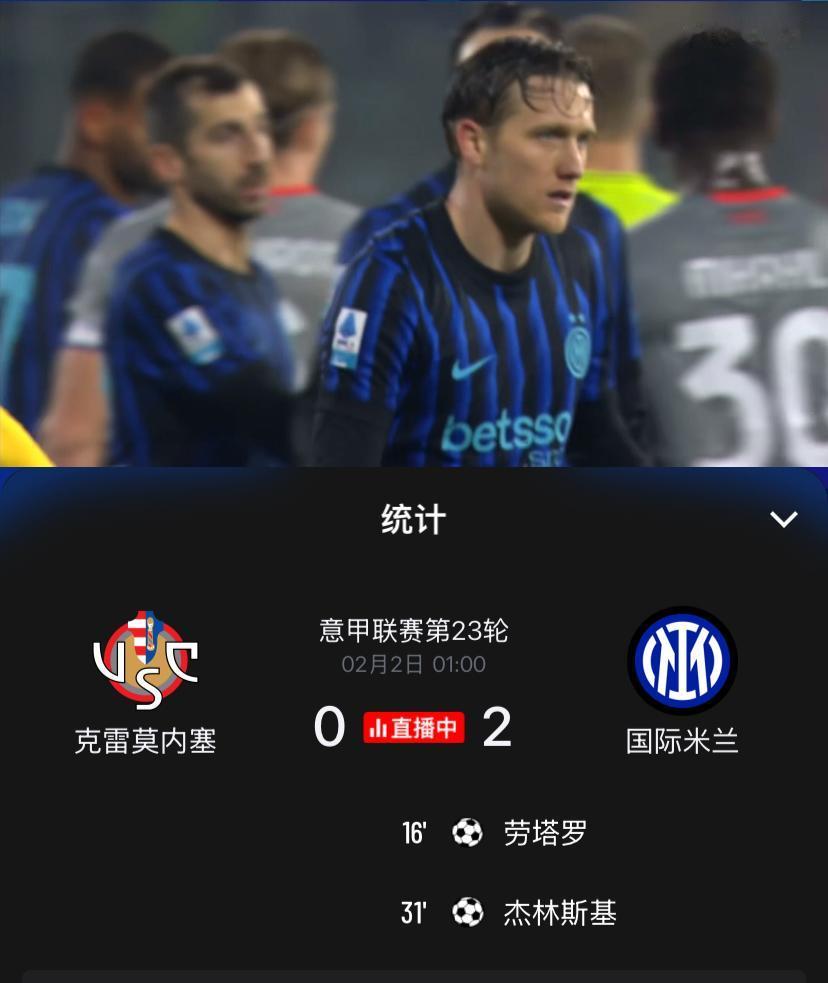Open the 克雷莫内塞 club crest
Screen dimensions: 828x983
(145, 660)
